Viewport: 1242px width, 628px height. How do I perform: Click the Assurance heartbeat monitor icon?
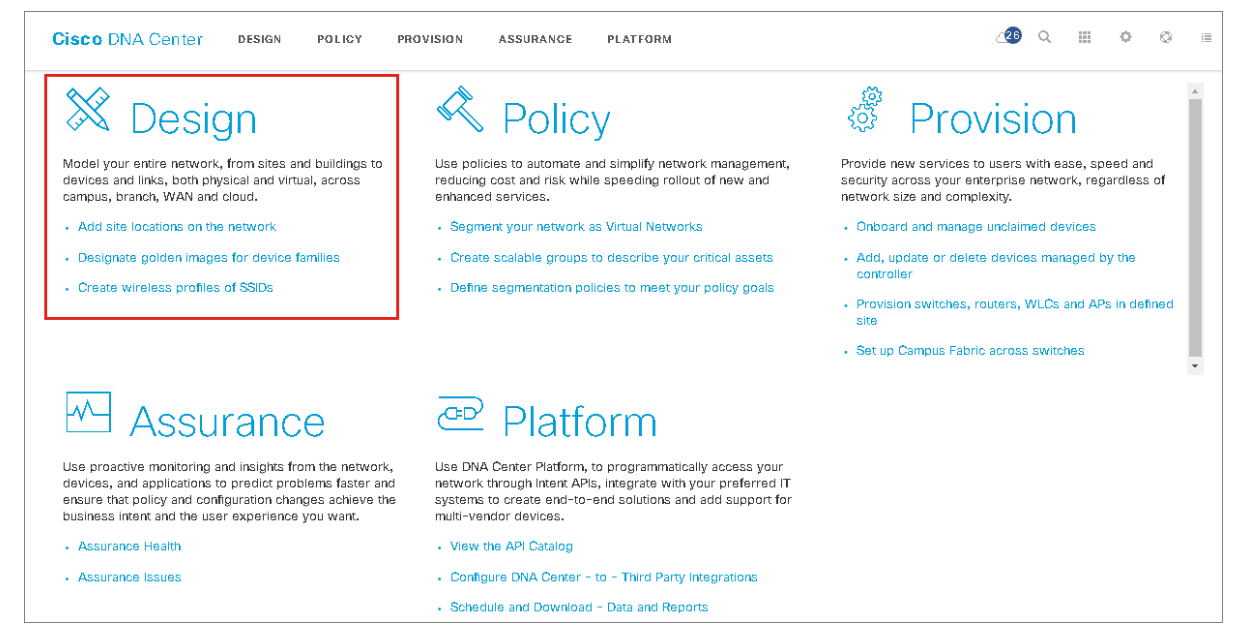click(88, 411)
